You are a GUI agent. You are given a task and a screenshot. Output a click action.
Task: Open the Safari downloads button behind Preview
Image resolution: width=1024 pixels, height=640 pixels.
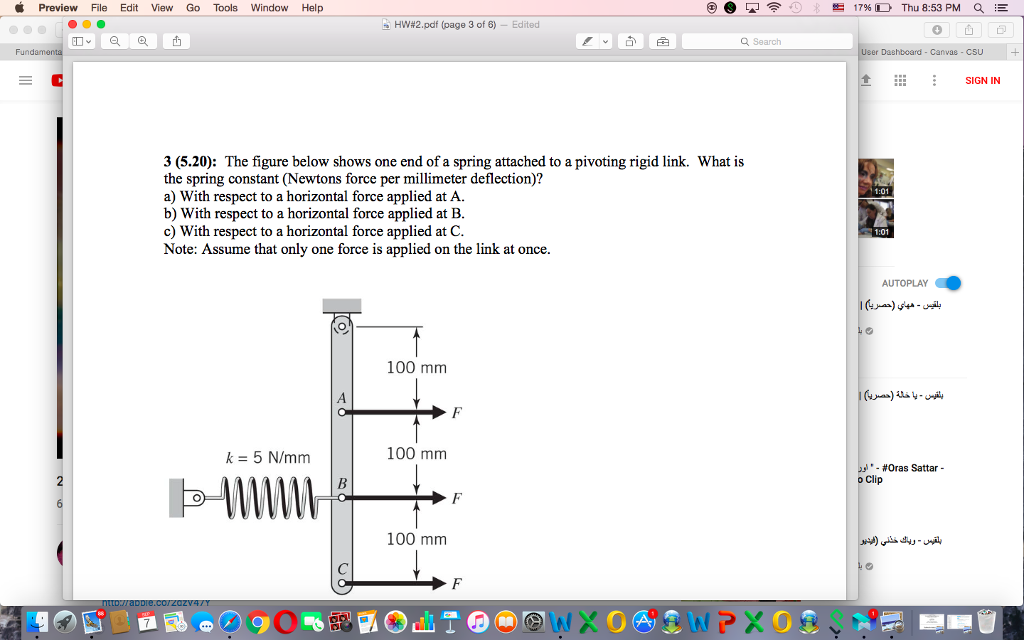(x=936, y=30)
